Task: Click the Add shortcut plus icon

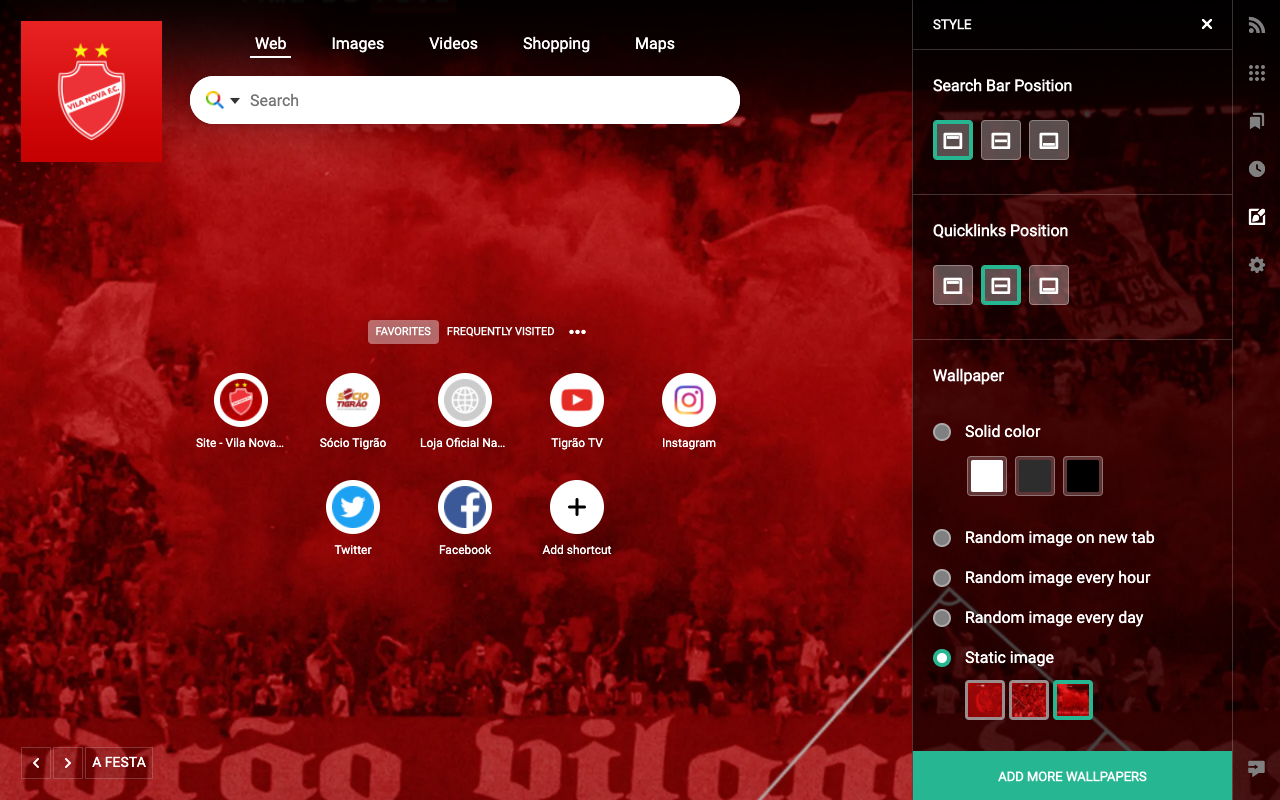Action: [577, 507]
